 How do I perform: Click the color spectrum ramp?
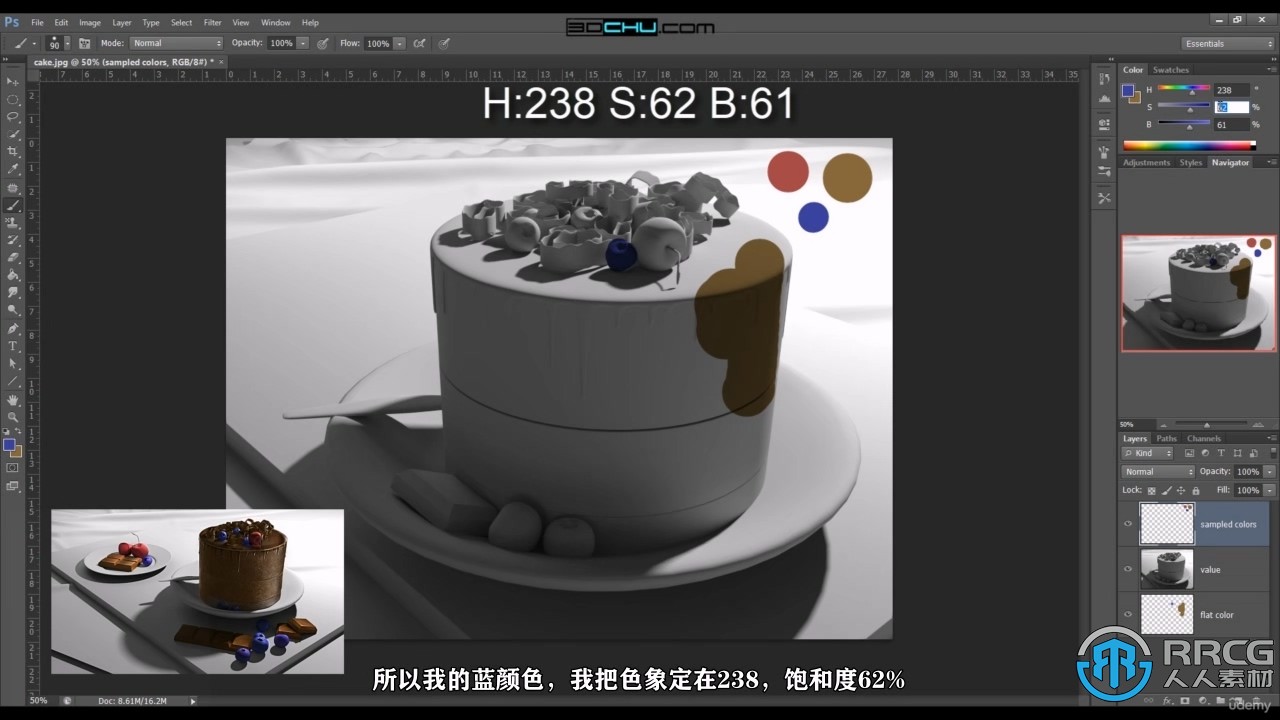pos(1190,145)
